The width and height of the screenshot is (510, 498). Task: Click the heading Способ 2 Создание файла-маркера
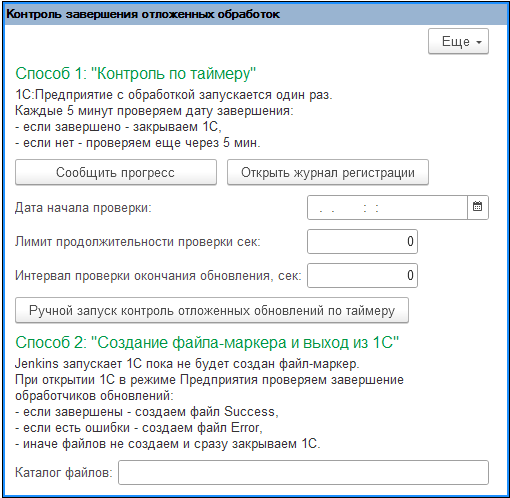click(207, 342)
